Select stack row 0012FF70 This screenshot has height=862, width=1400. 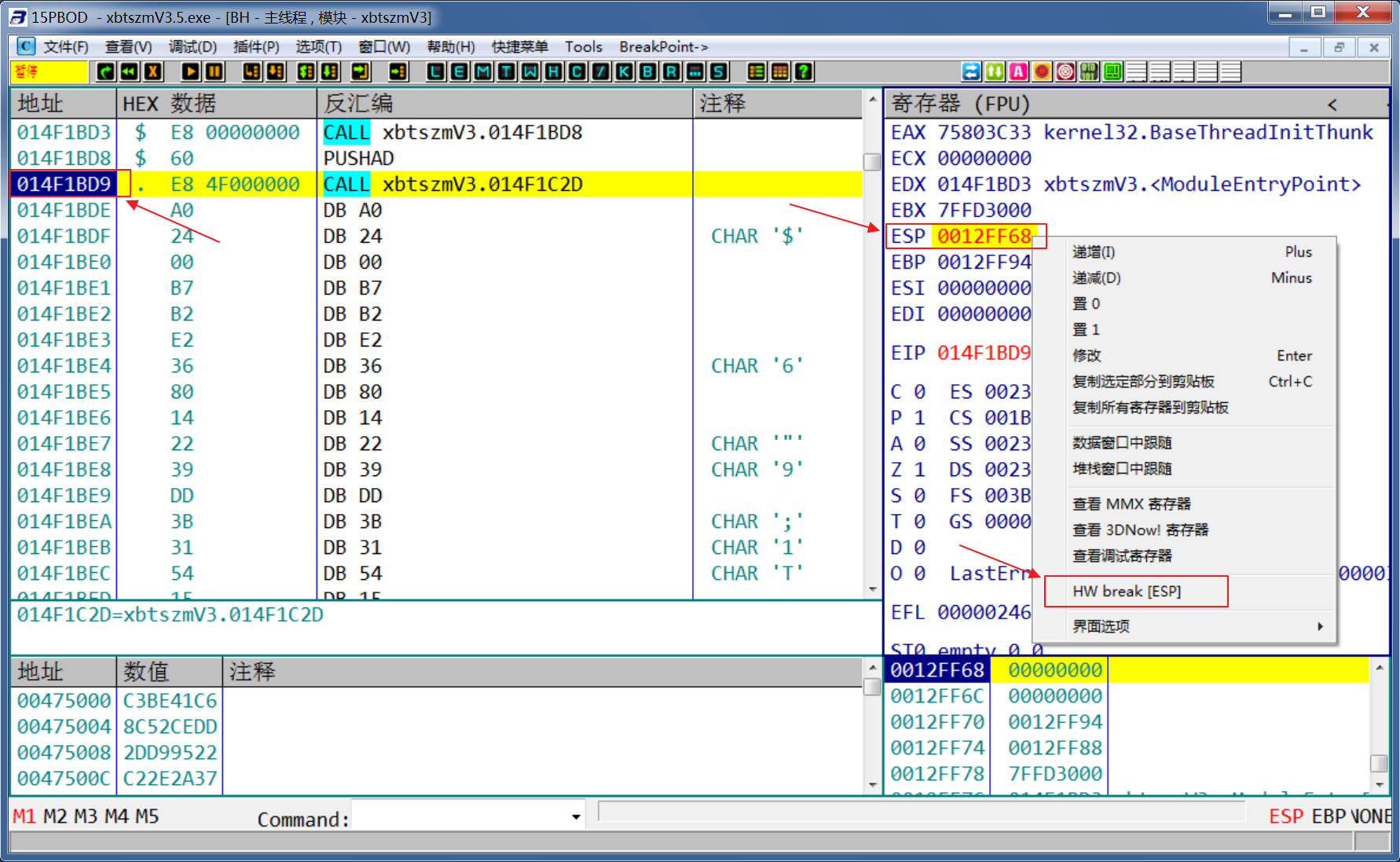1129,721
